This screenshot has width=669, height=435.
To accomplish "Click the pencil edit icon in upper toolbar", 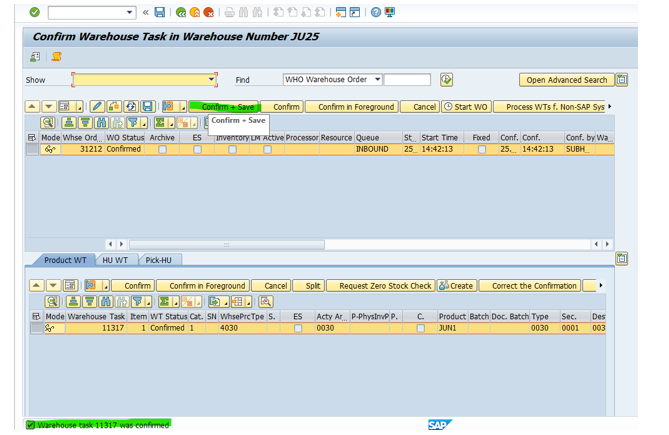I will coord(97,106).
